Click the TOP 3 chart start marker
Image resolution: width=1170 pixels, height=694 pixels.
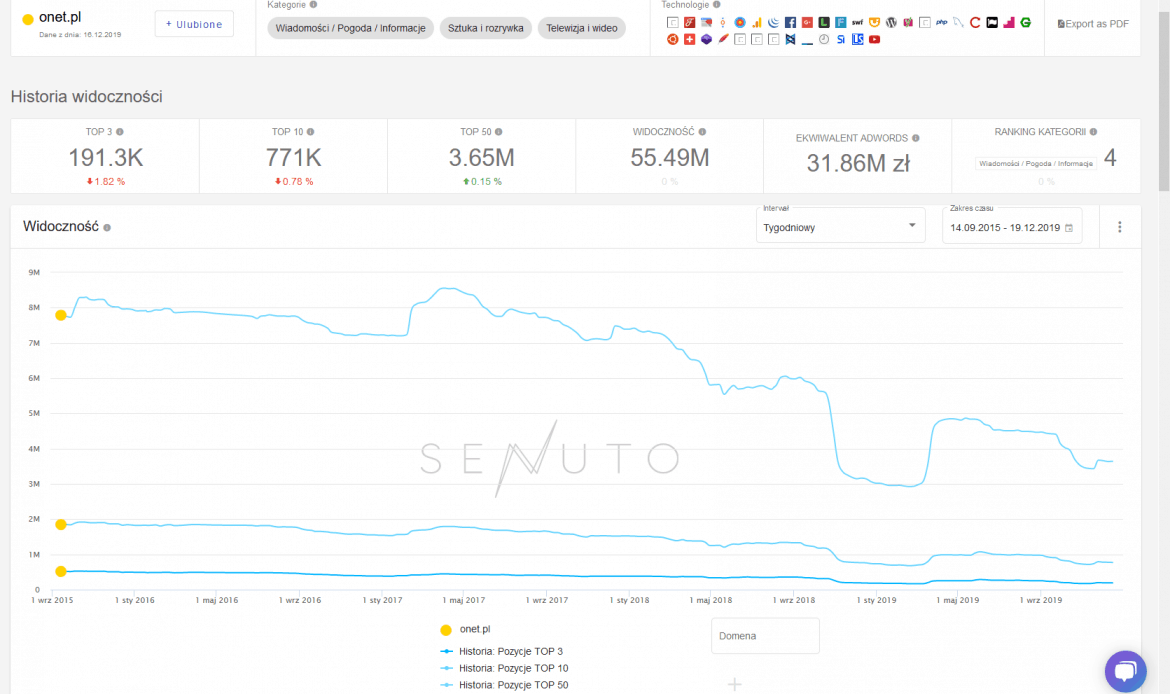pyautogui.click(x=61, y=572)
